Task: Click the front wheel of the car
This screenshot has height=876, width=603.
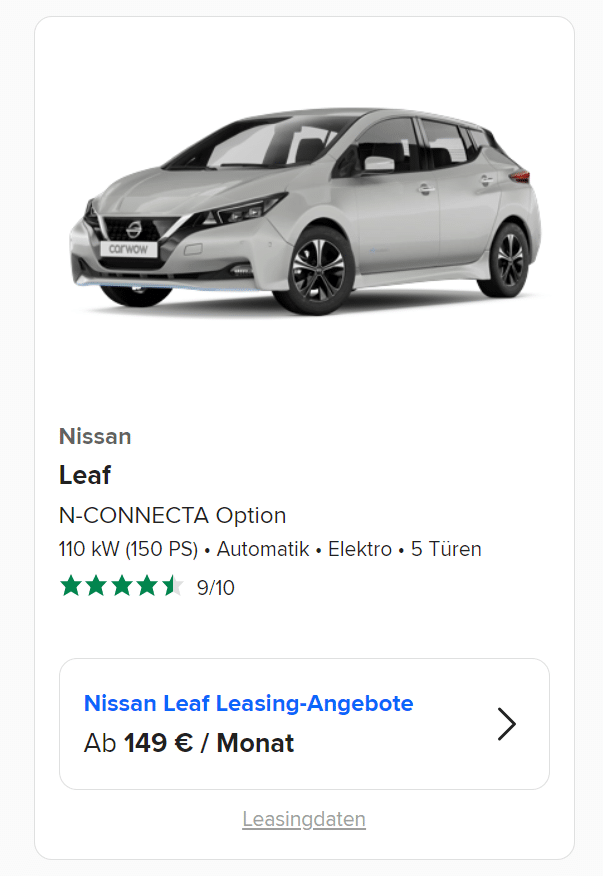Action: [x=317, y=269]
